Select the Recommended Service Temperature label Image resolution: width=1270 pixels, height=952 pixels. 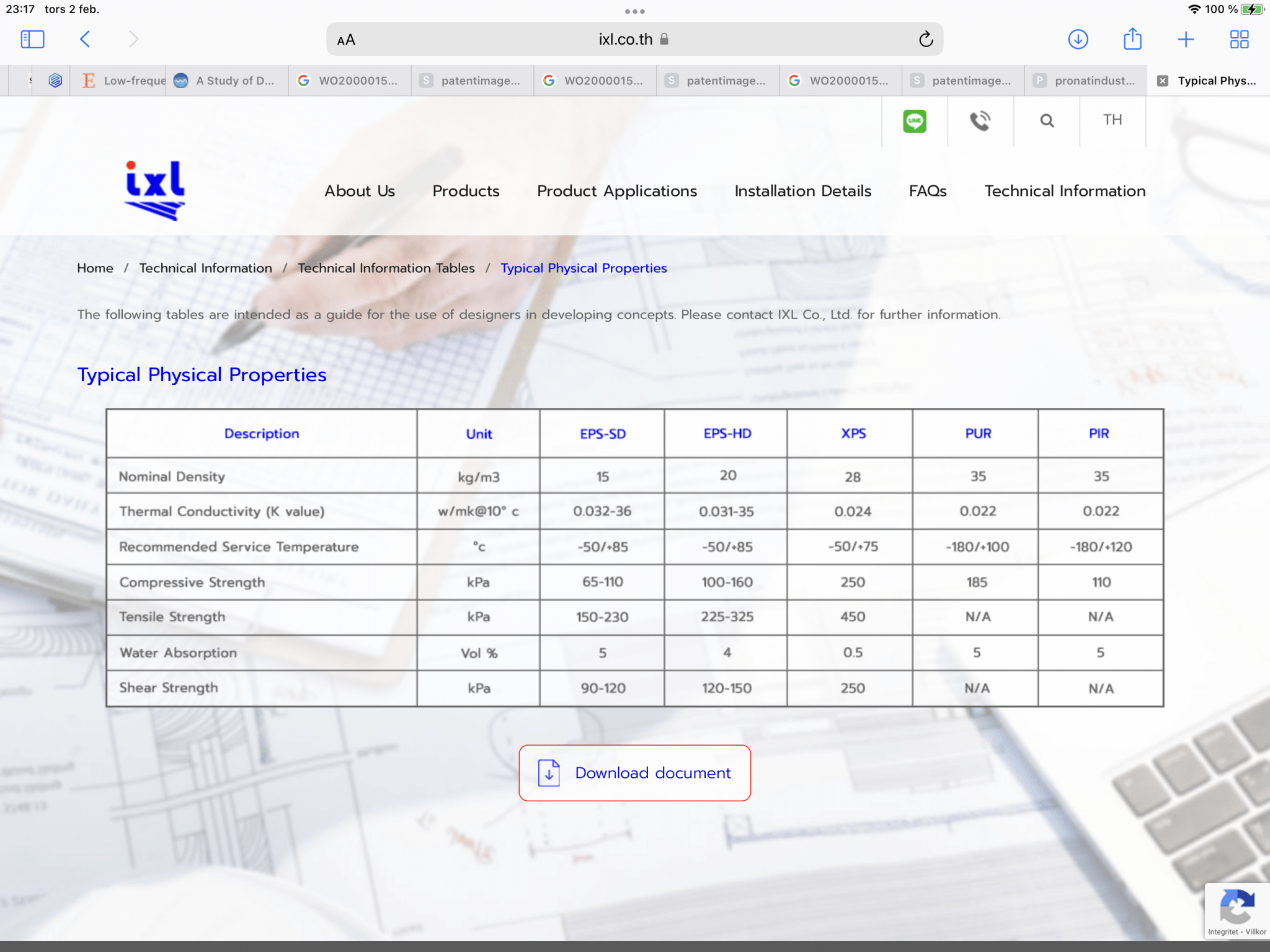(239, 547)
